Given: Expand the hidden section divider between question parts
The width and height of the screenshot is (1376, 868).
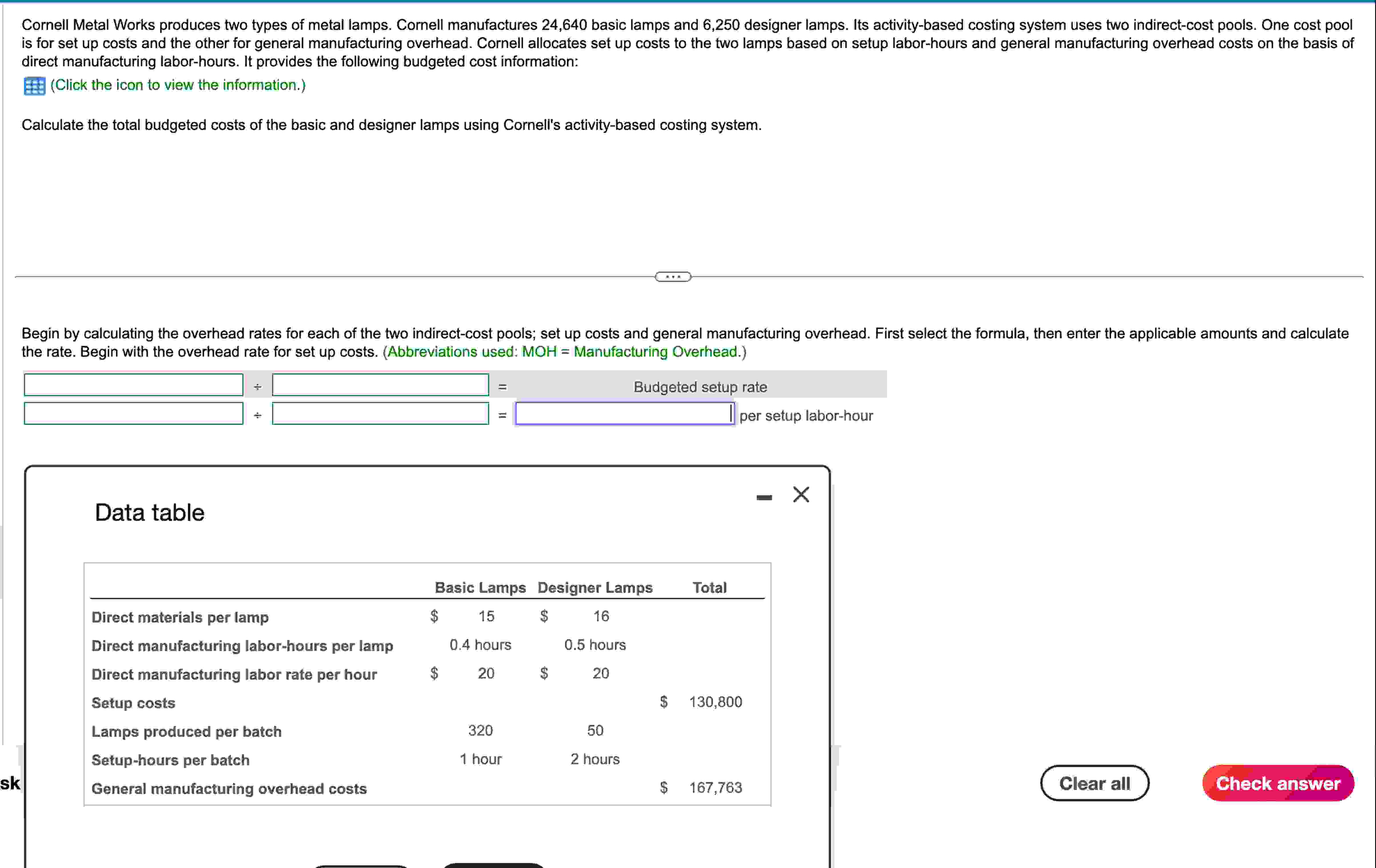Looking at the screenshot, I should pos(673,276).
